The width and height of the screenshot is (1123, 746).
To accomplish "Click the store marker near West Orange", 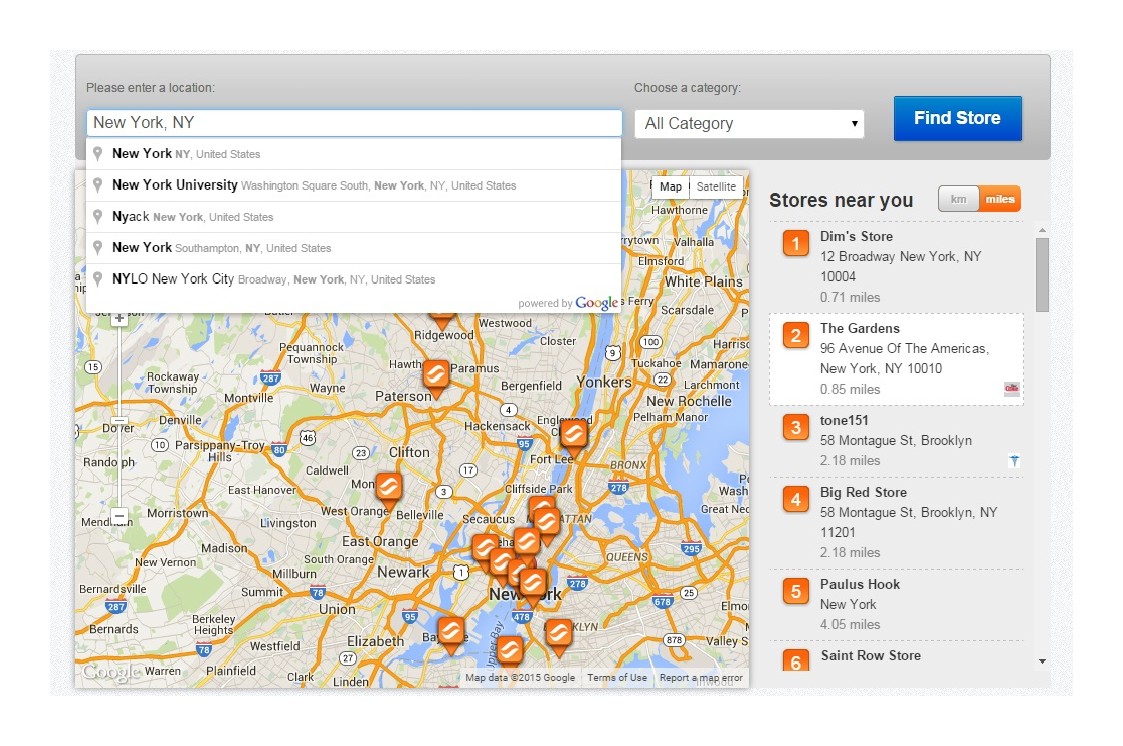I will 389,487.
